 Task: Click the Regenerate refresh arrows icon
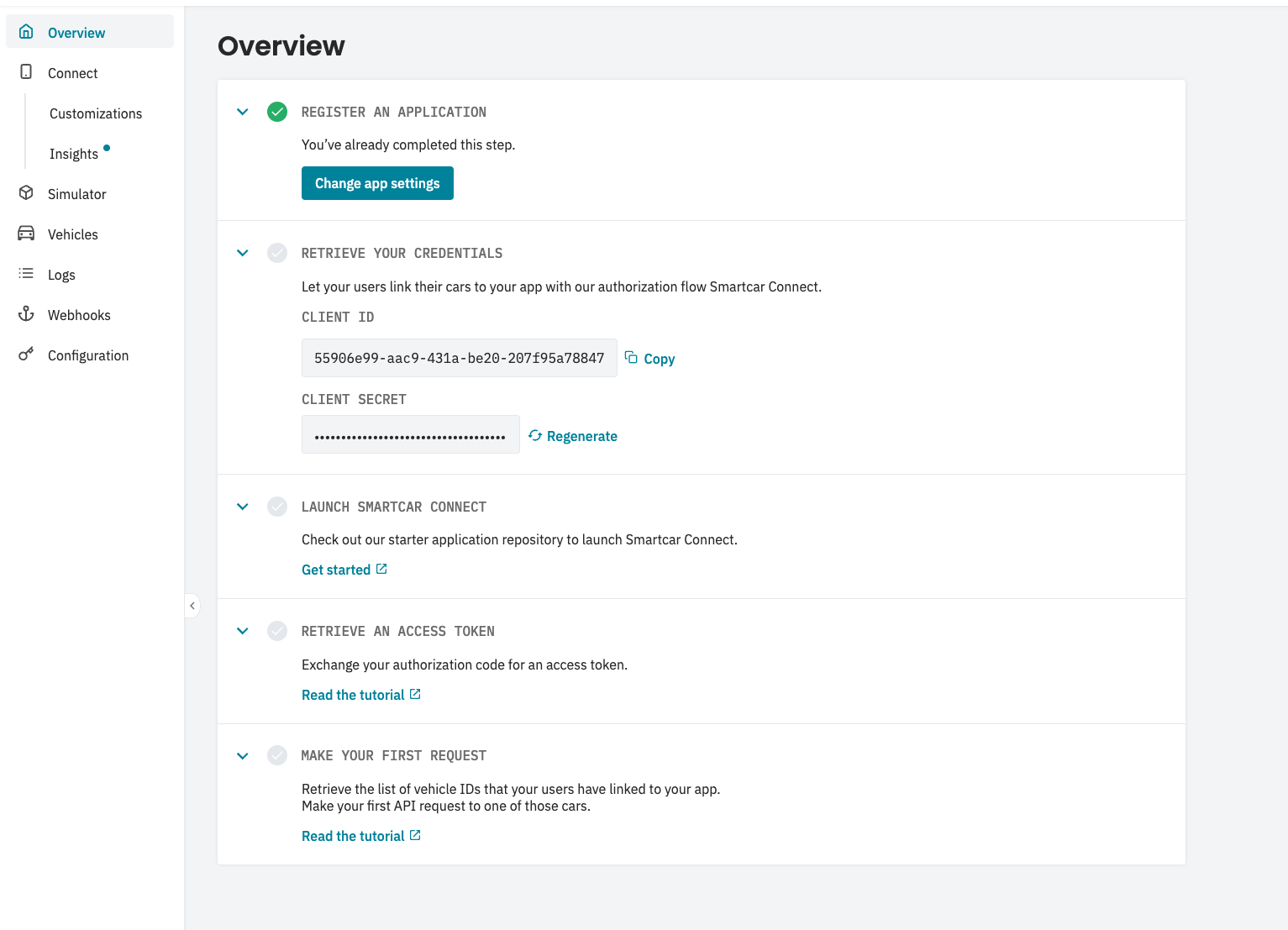[x=535, y=435]
